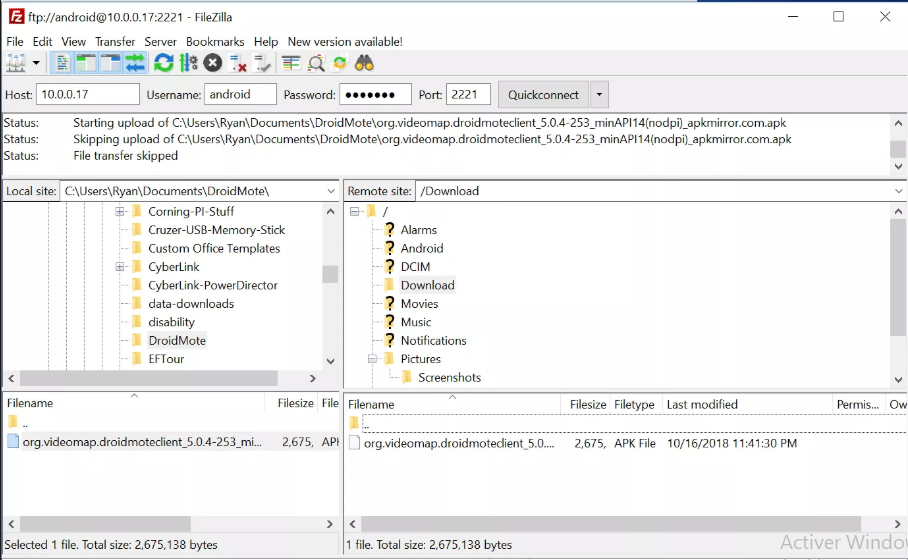Image resolution: width=908 pixels, height=560 pixels.
Task: Focus the Username input field
Action: tap(240, 94)
